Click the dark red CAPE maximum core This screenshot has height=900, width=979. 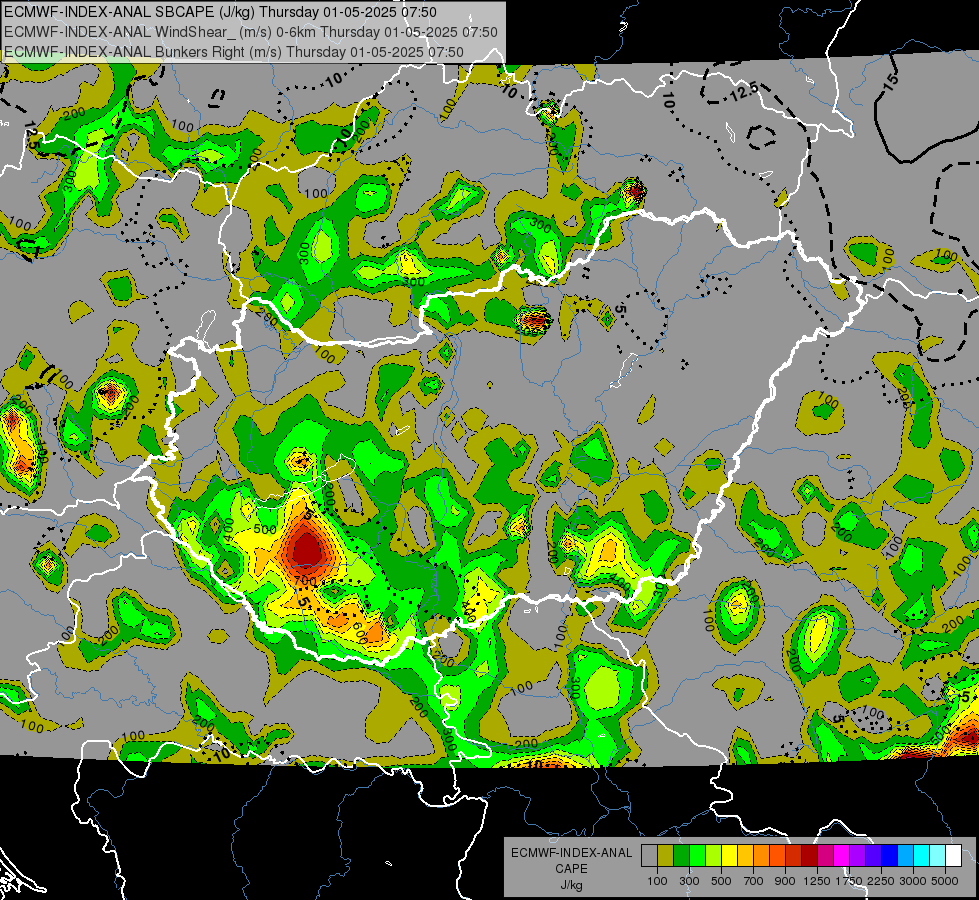[x=306, y=548]
